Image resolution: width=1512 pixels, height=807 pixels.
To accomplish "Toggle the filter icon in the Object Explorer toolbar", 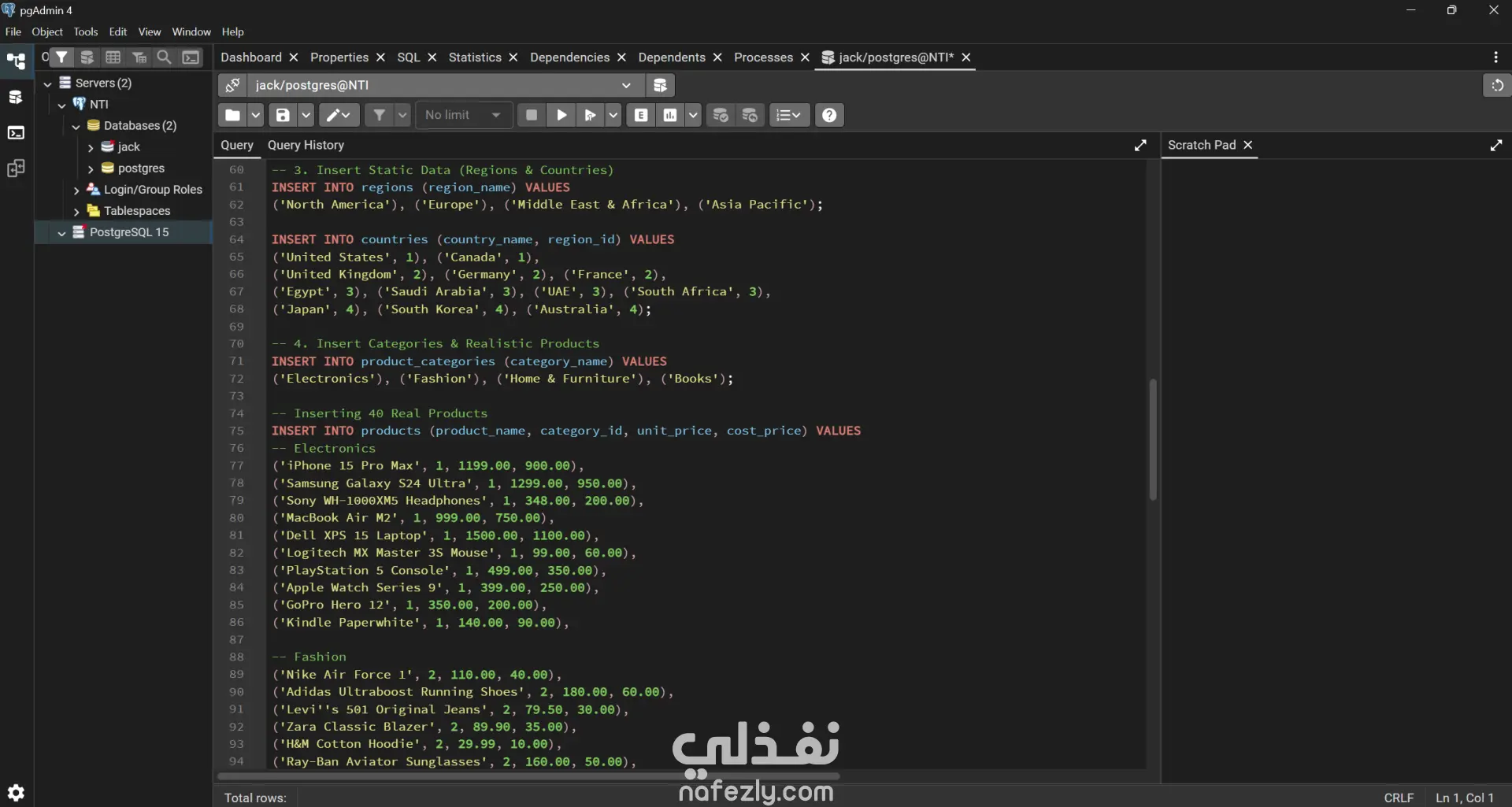I will (61, 57).
